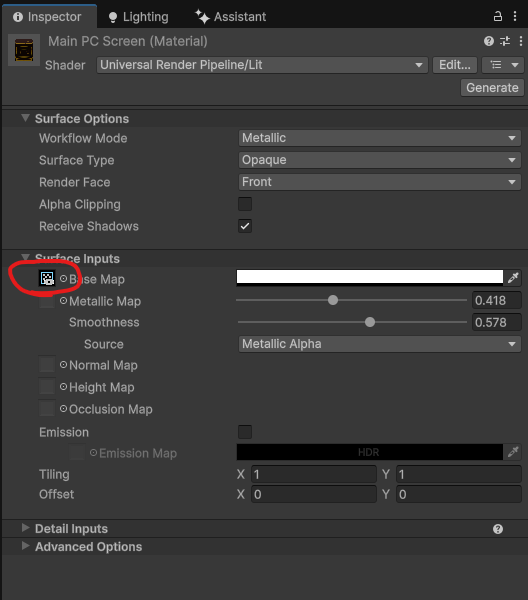Enable Alpha Clipping checkbox
This screenshot has height=600, width=528.
pyautogui.click(x=245, y=204)
